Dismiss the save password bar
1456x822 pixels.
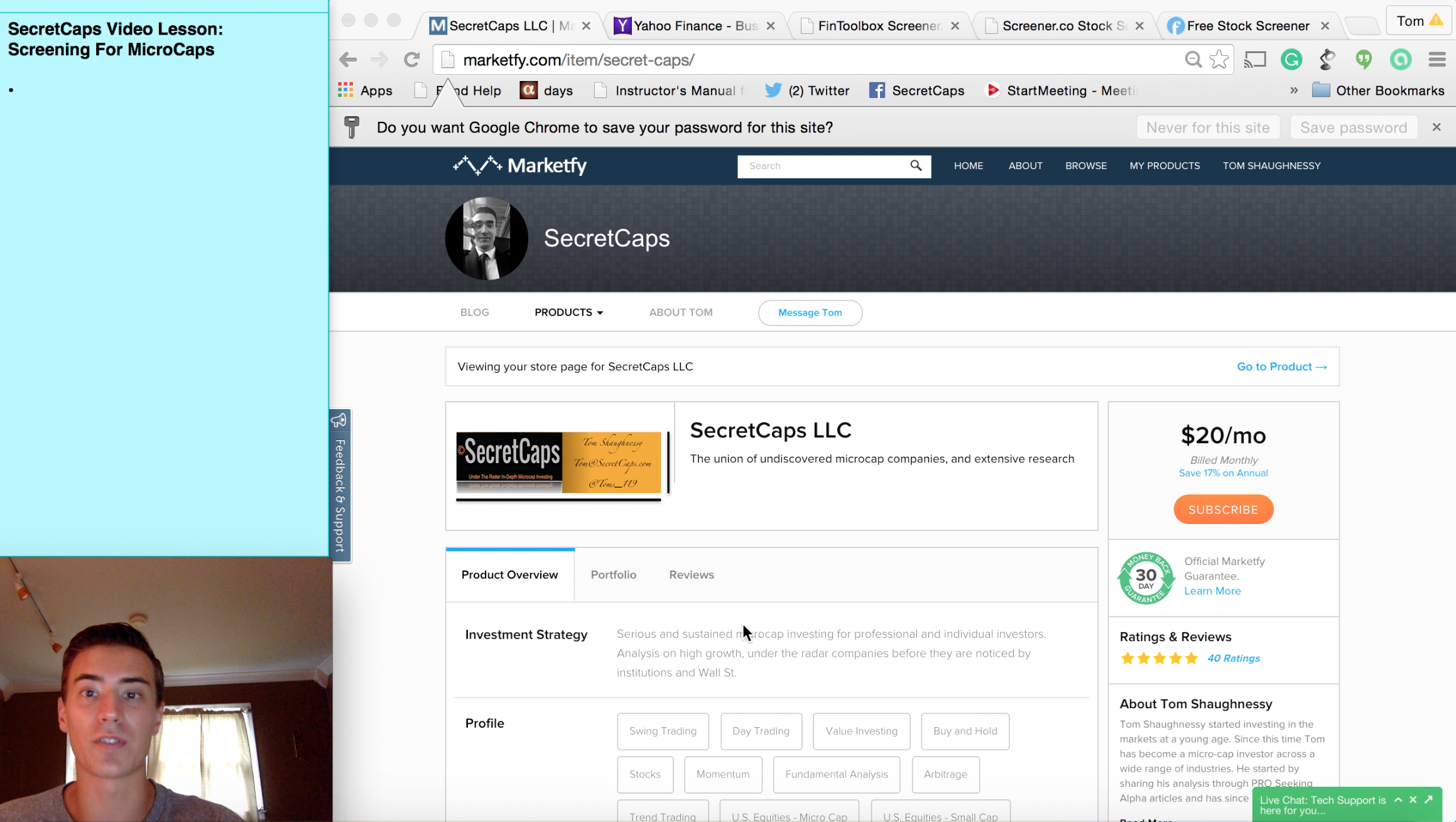1437,127
